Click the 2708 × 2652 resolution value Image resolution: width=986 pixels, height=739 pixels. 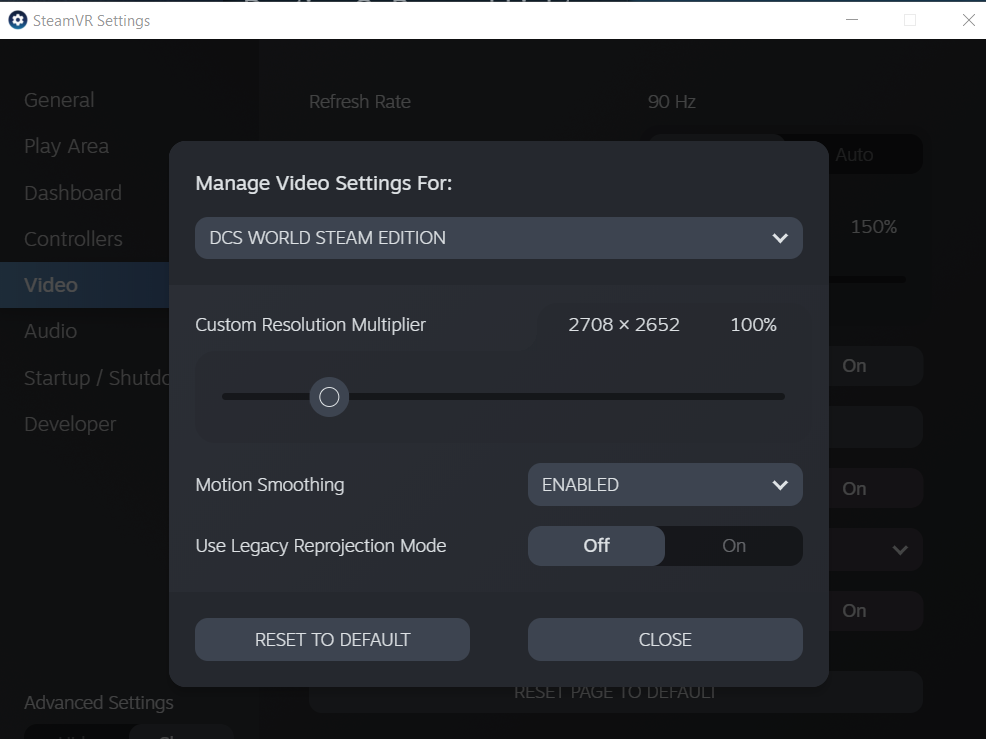[x=624, y=325]
